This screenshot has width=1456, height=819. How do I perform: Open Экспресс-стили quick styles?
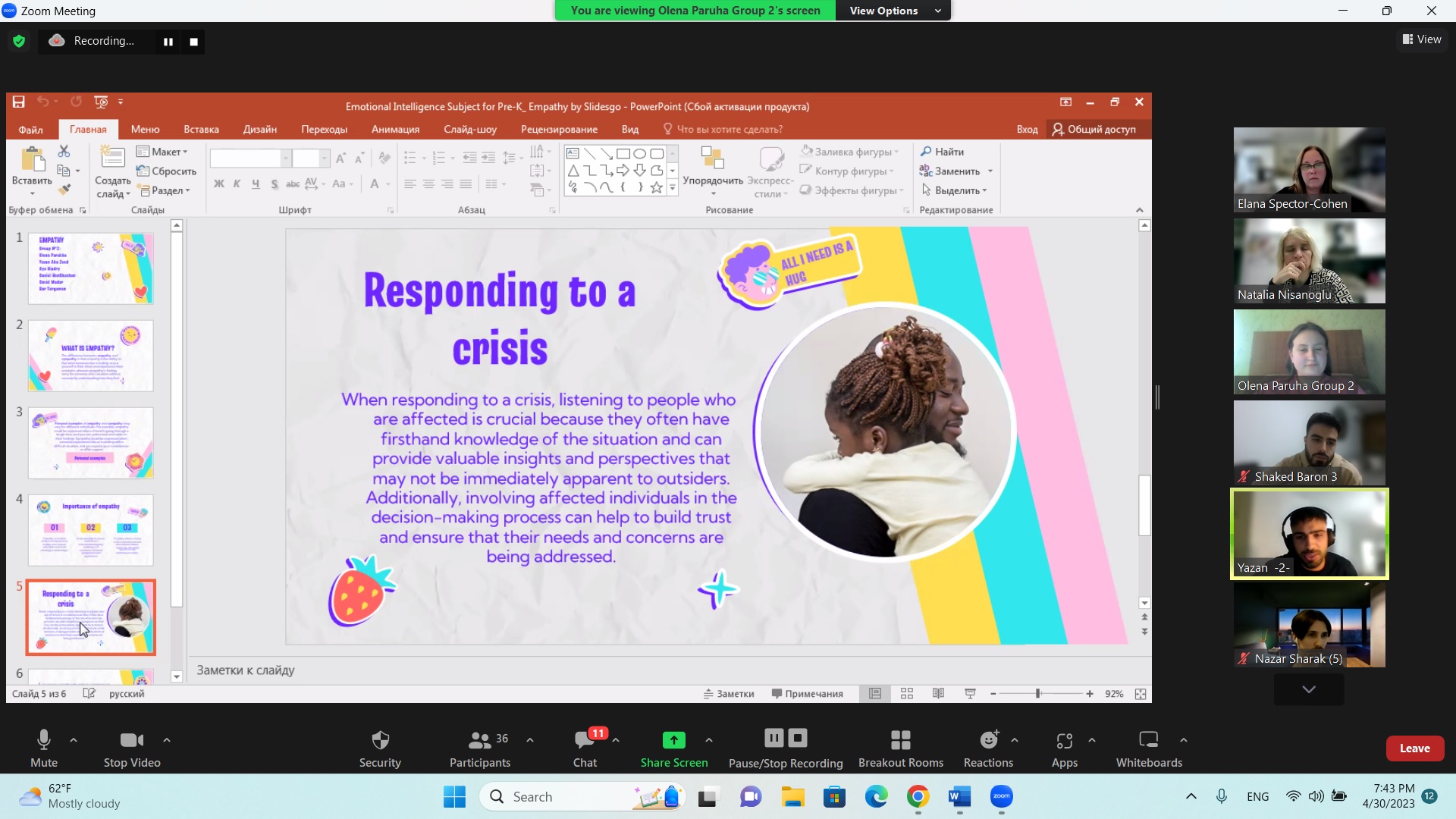(770, 173)
